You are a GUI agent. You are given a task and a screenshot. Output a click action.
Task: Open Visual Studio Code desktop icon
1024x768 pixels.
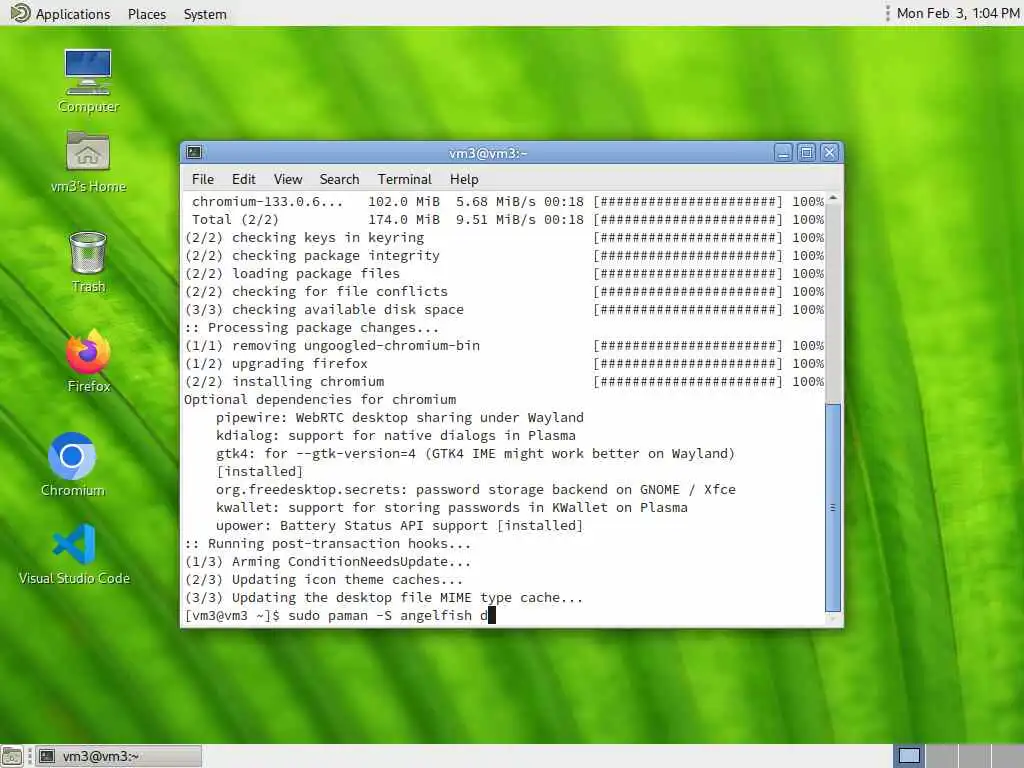pyautogui.click(x=74, y=553)
